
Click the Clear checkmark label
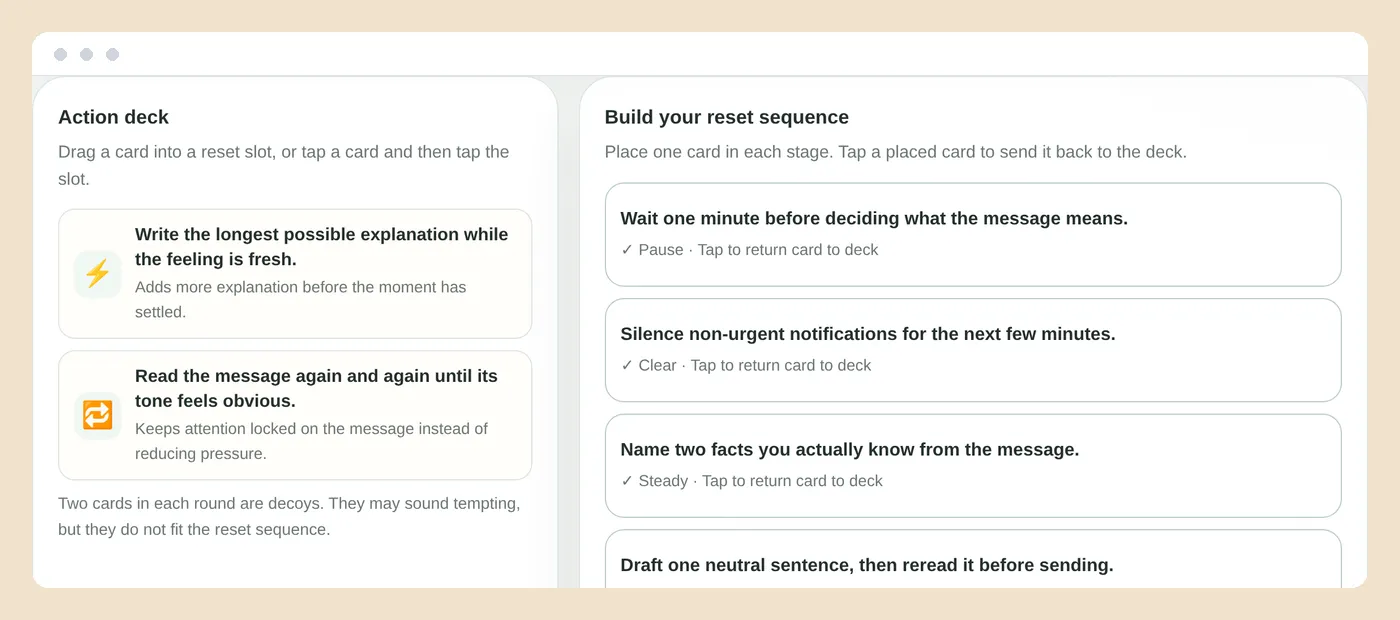pyautogui.click(x=649, y=366)
